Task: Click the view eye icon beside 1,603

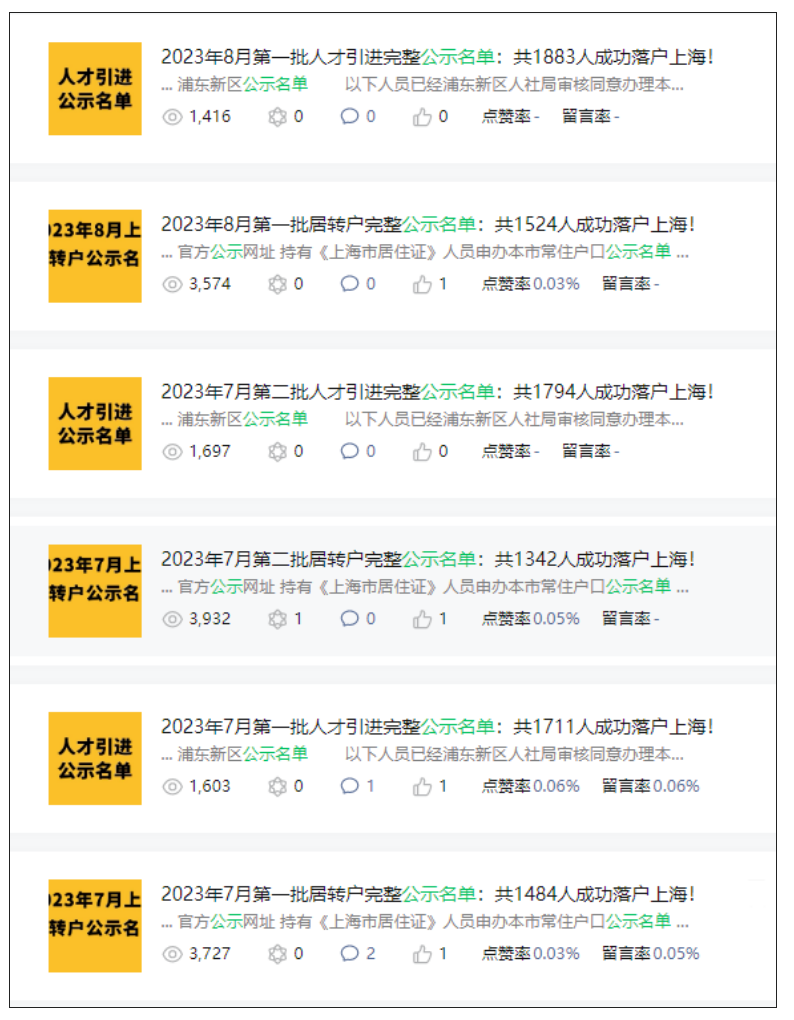Action: click(x=172, y=786)
